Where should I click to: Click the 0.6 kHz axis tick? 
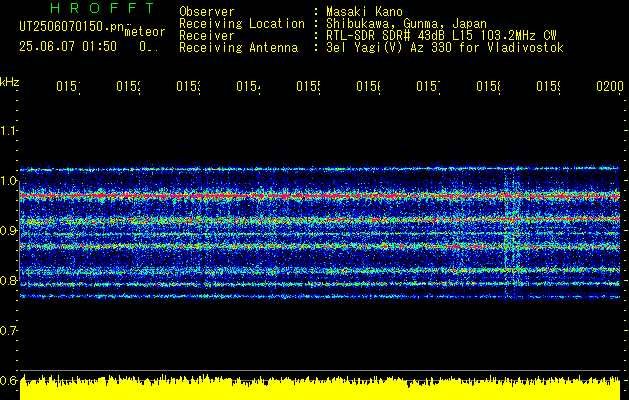point(8,380)
